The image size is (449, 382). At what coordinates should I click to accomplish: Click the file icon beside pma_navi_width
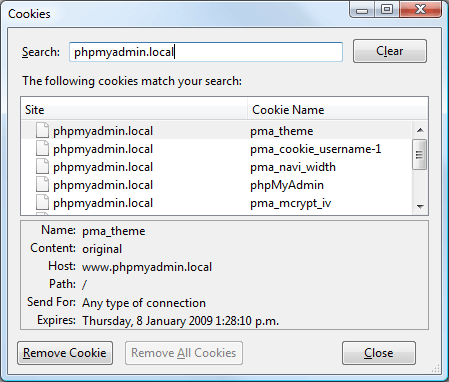pos(42,166)
